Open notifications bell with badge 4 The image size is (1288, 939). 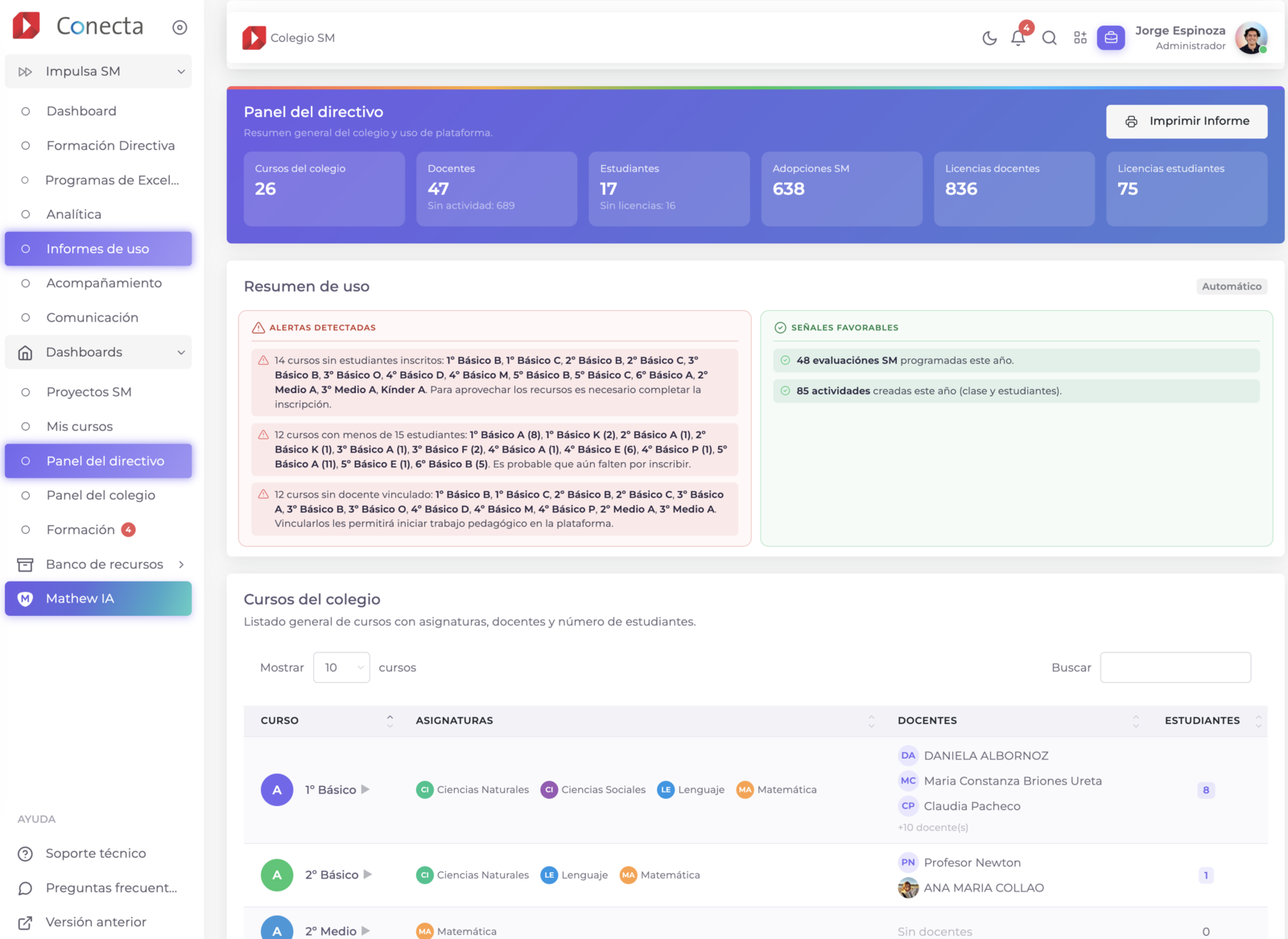pos(1018,37)
